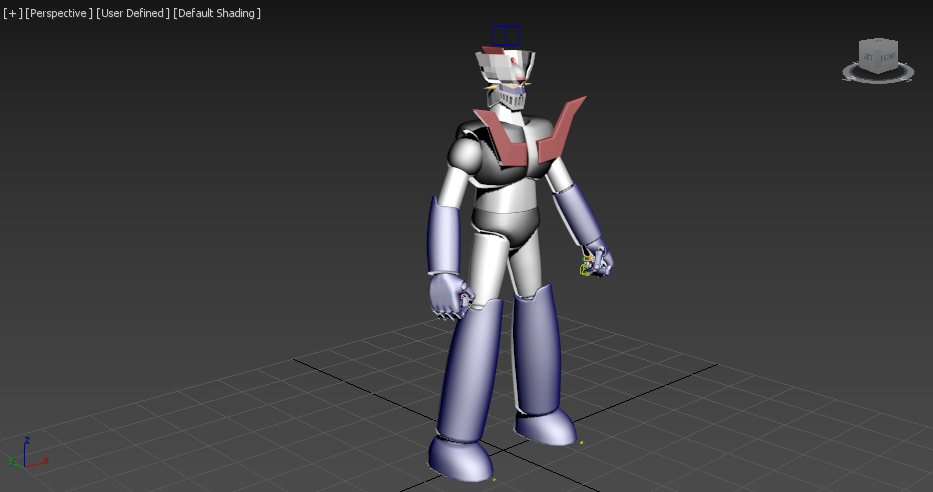Select the blue helper box above the head

pyautogui.click(x=506, y=36)
